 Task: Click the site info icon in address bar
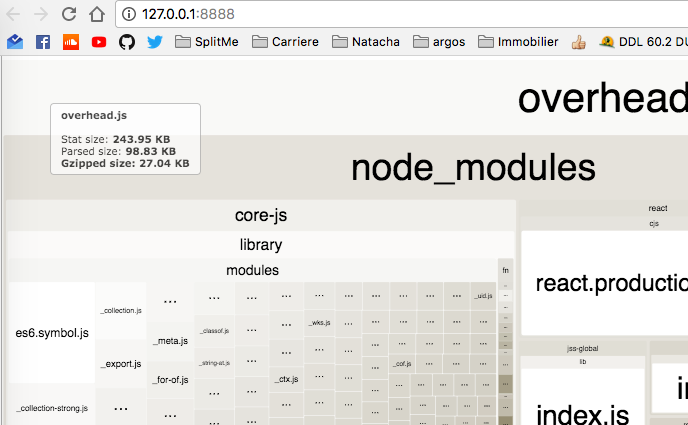point(129,14)
